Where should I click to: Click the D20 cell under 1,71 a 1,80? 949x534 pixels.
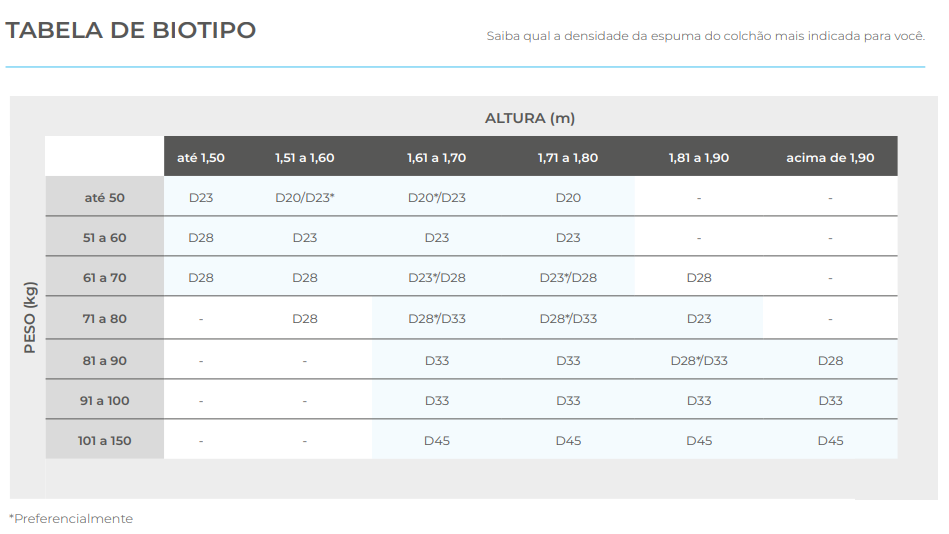click(568, 198)
